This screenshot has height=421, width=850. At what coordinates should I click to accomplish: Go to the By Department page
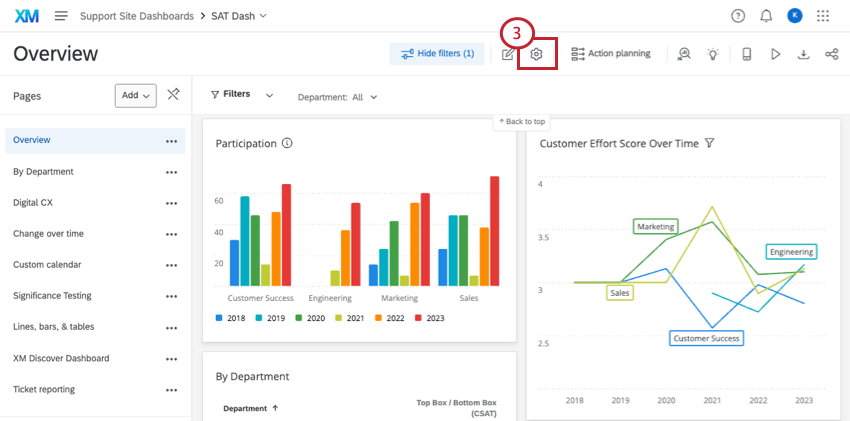(x=43, y=171)
